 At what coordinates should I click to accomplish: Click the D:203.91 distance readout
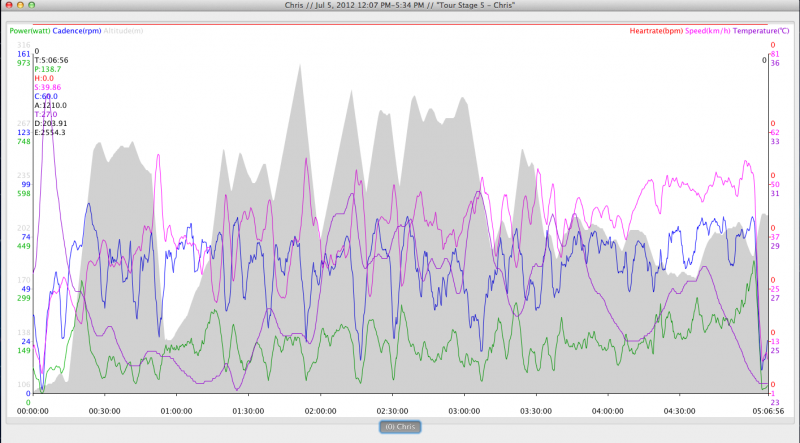(x=51, y=123)
